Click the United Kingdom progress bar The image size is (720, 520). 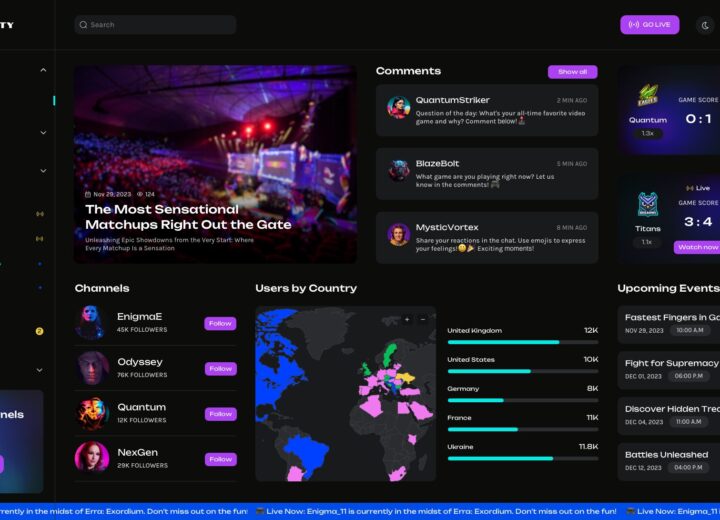(523, 342)
